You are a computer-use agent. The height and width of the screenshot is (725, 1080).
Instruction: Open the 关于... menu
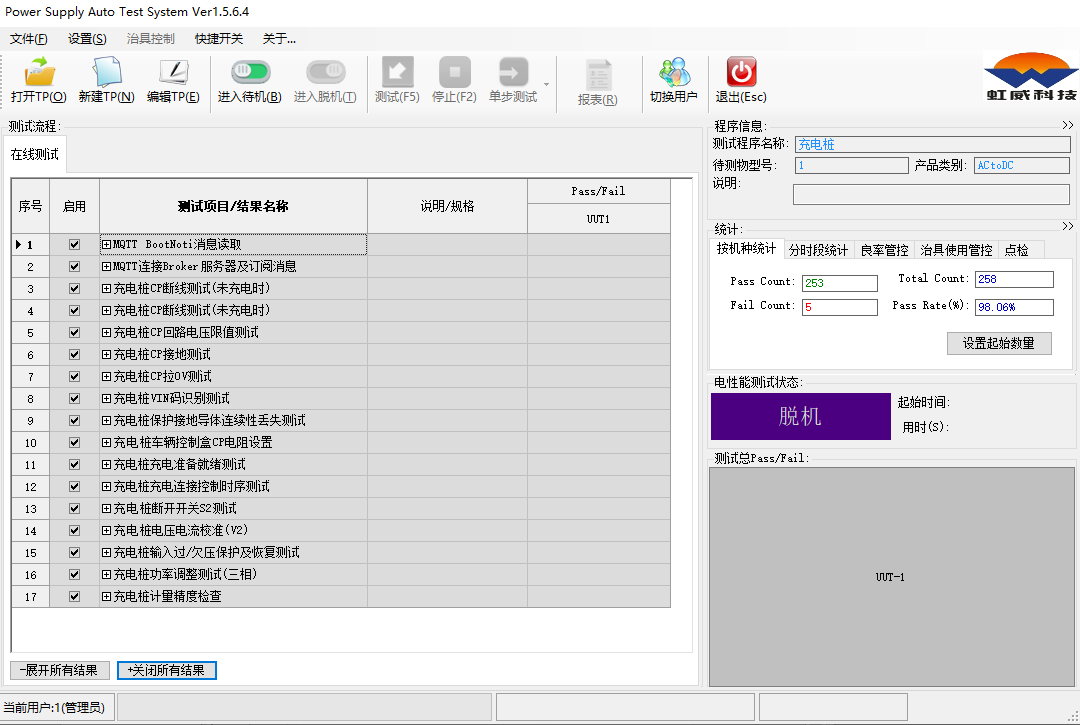pos(279,39)
